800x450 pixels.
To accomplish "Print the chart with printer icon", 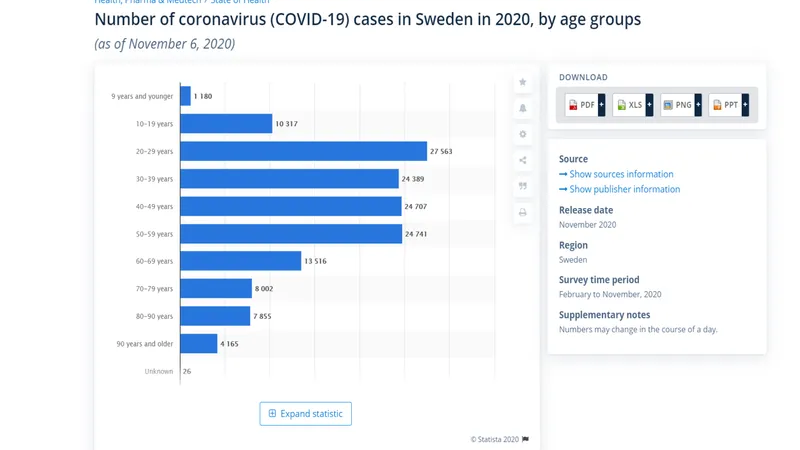I will pos(522,213).
